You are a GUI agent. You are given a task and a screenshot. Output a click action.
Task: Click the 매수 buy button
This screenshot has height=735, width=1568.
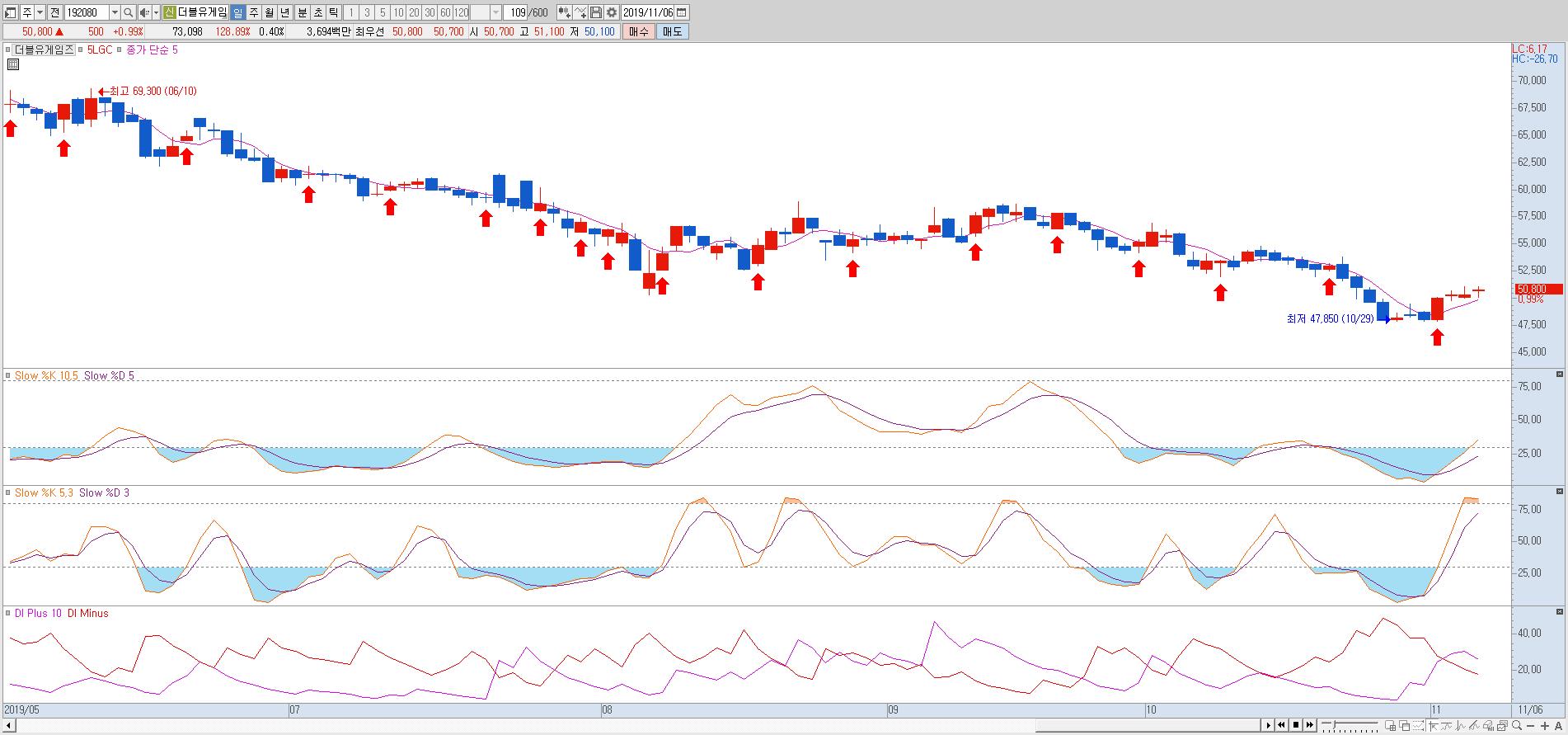click(639, 31)
